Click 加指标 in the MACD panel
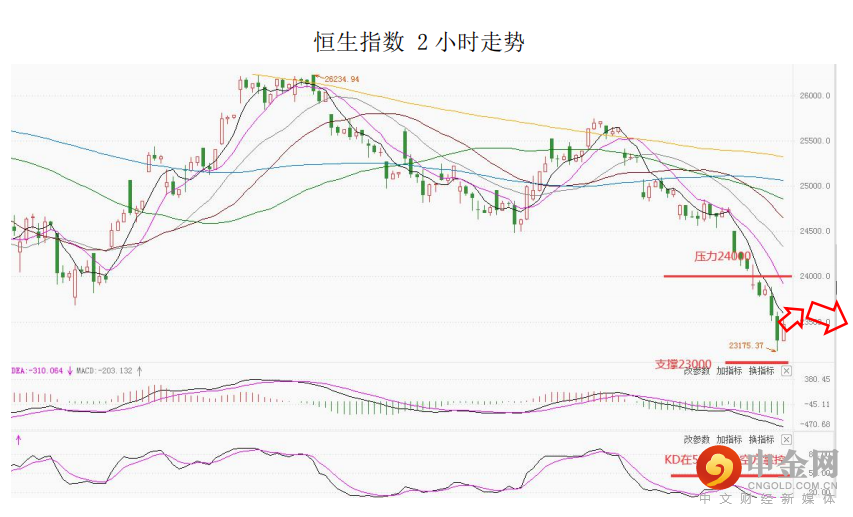 (729, 371)
